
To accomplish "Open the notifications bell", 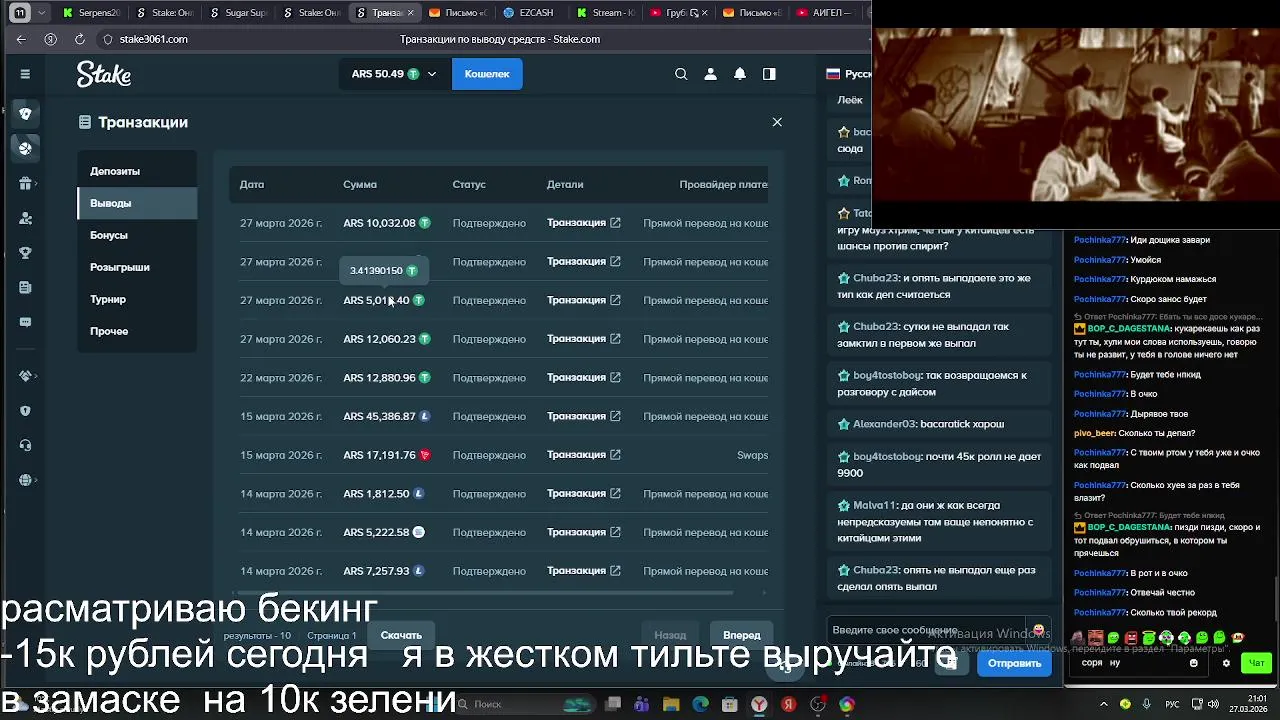I will (x=740, y=74).
